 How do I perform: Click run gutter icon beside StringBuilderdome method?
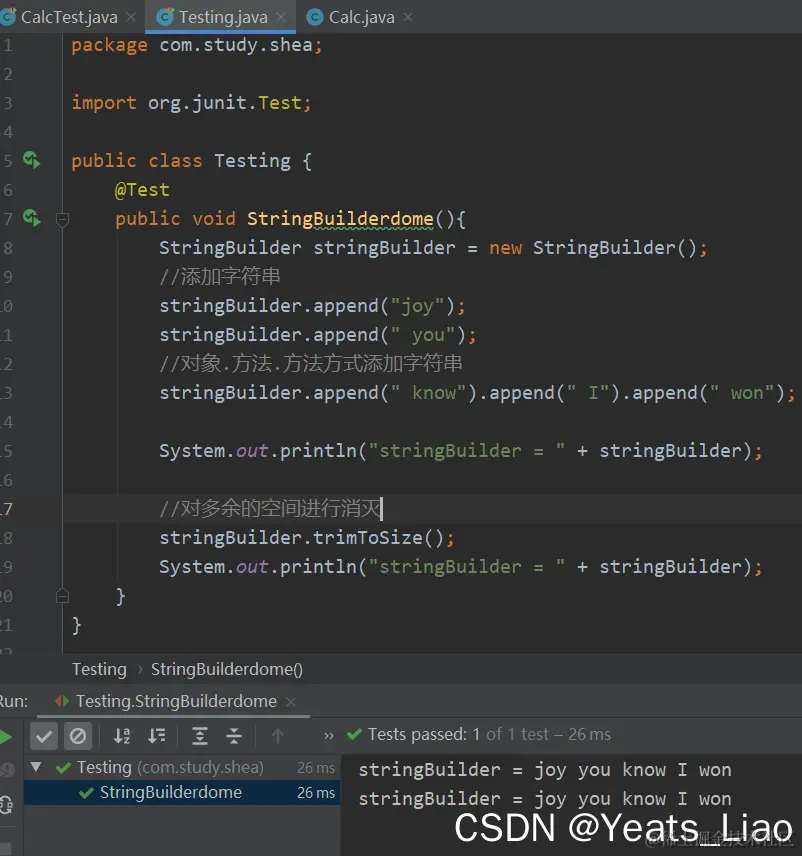[x=32, y=218]
